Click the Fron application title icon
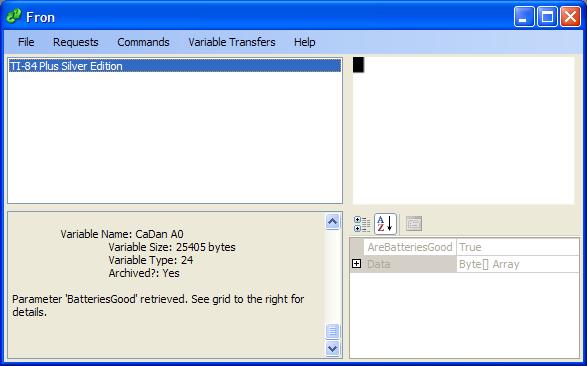Viewport: 587px width, 366px height. (x=14, y=16)
